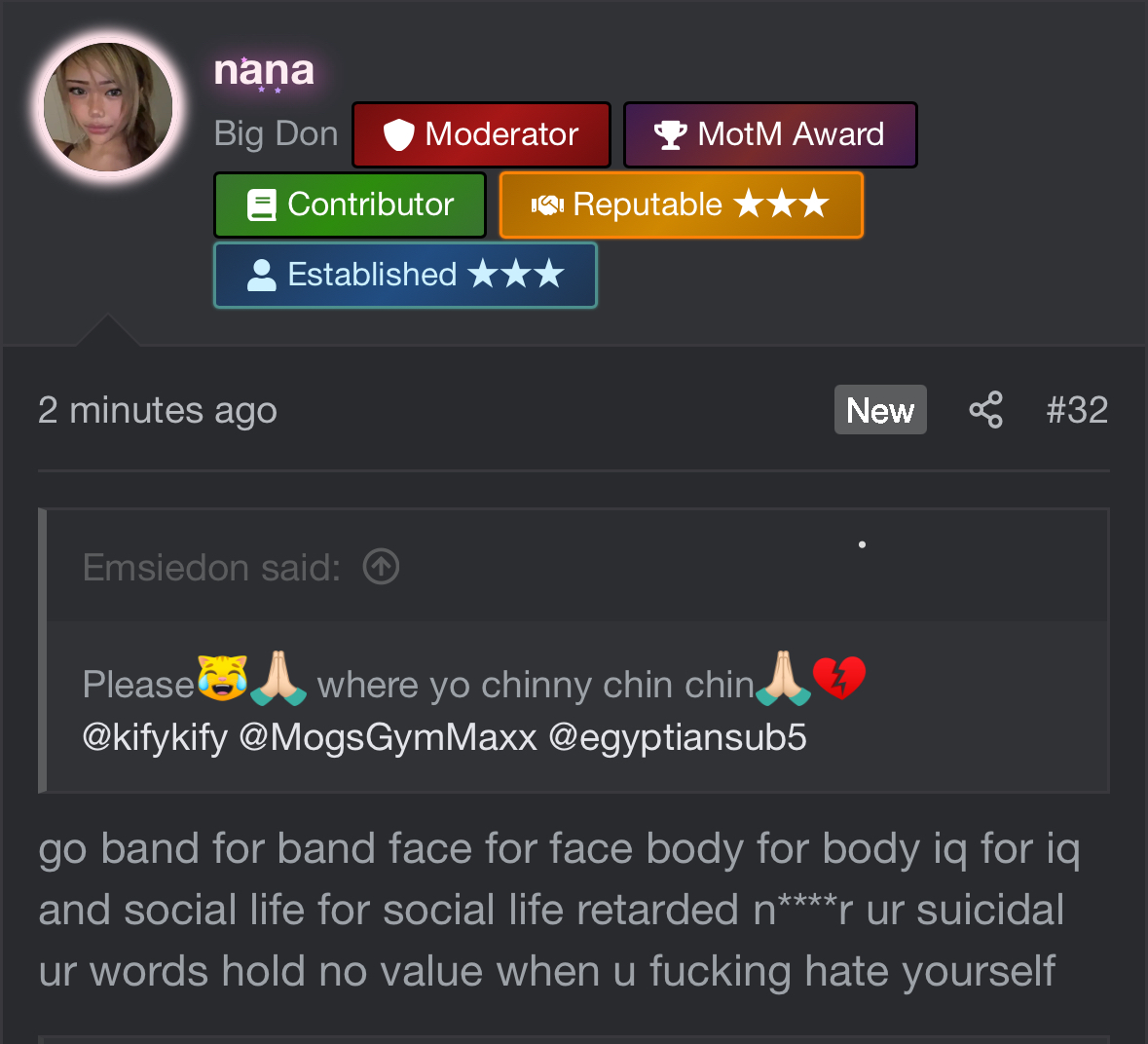Open the @kifykify mention

(x=155, y=737)
